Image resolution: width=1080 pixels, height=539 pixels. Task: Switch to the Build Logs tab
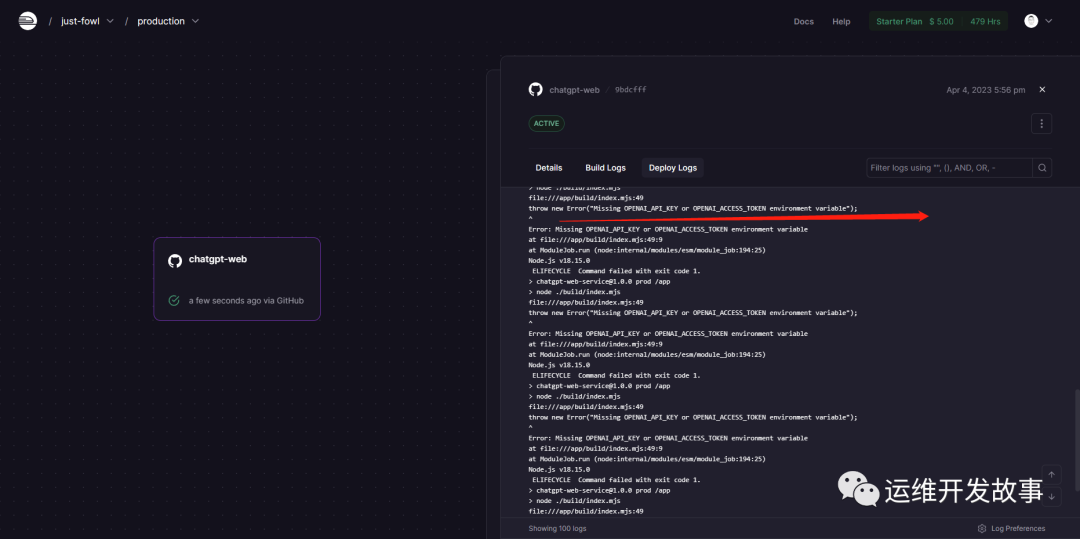coord(605,168)
